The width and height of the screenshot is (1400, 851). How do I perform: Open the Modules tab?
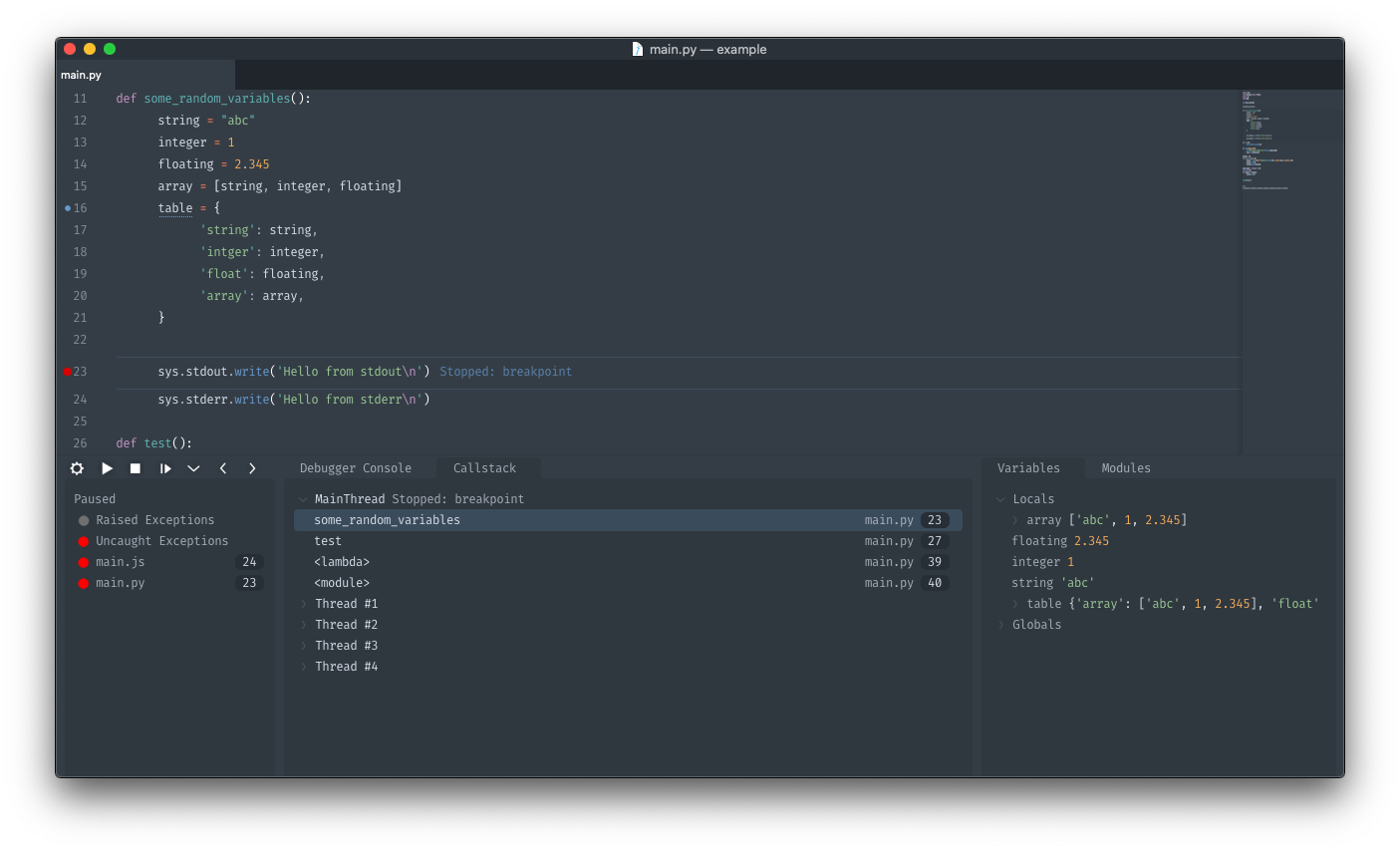(1126, 467)
